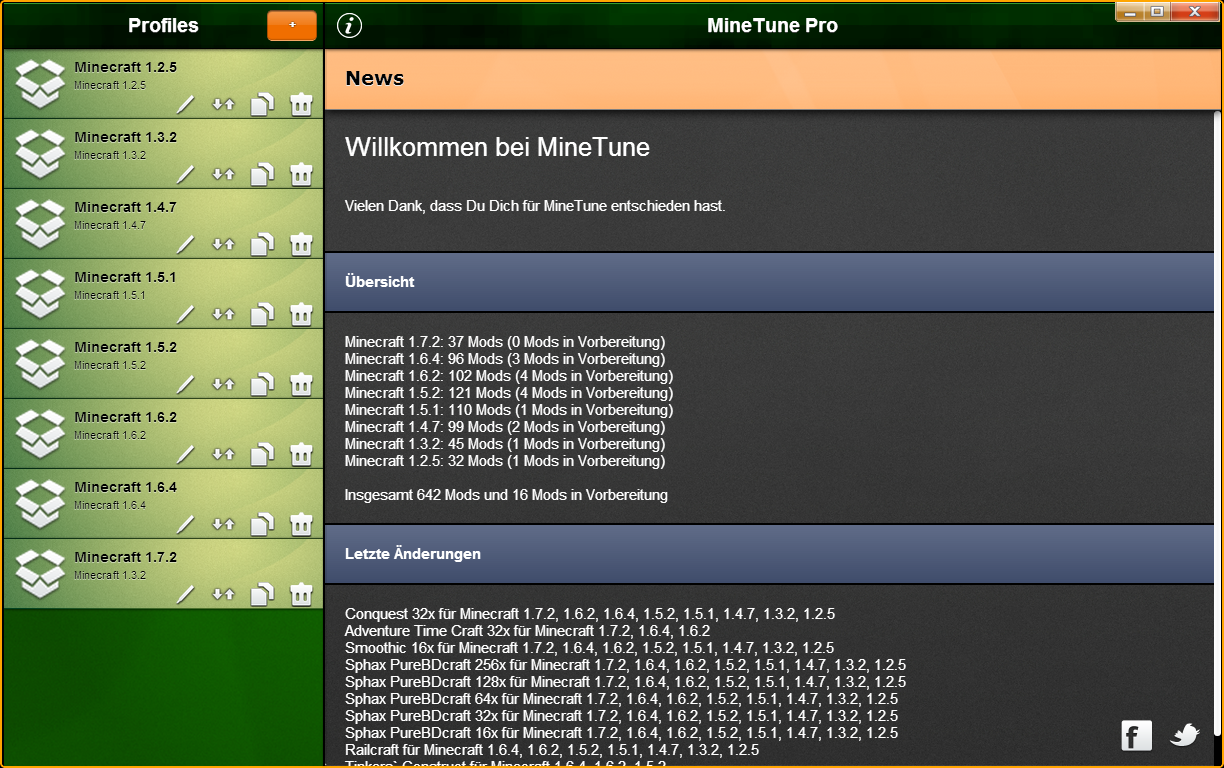
Task: Duplicate the Minecraft 1.5.1 profile
Action: point(262,314)
